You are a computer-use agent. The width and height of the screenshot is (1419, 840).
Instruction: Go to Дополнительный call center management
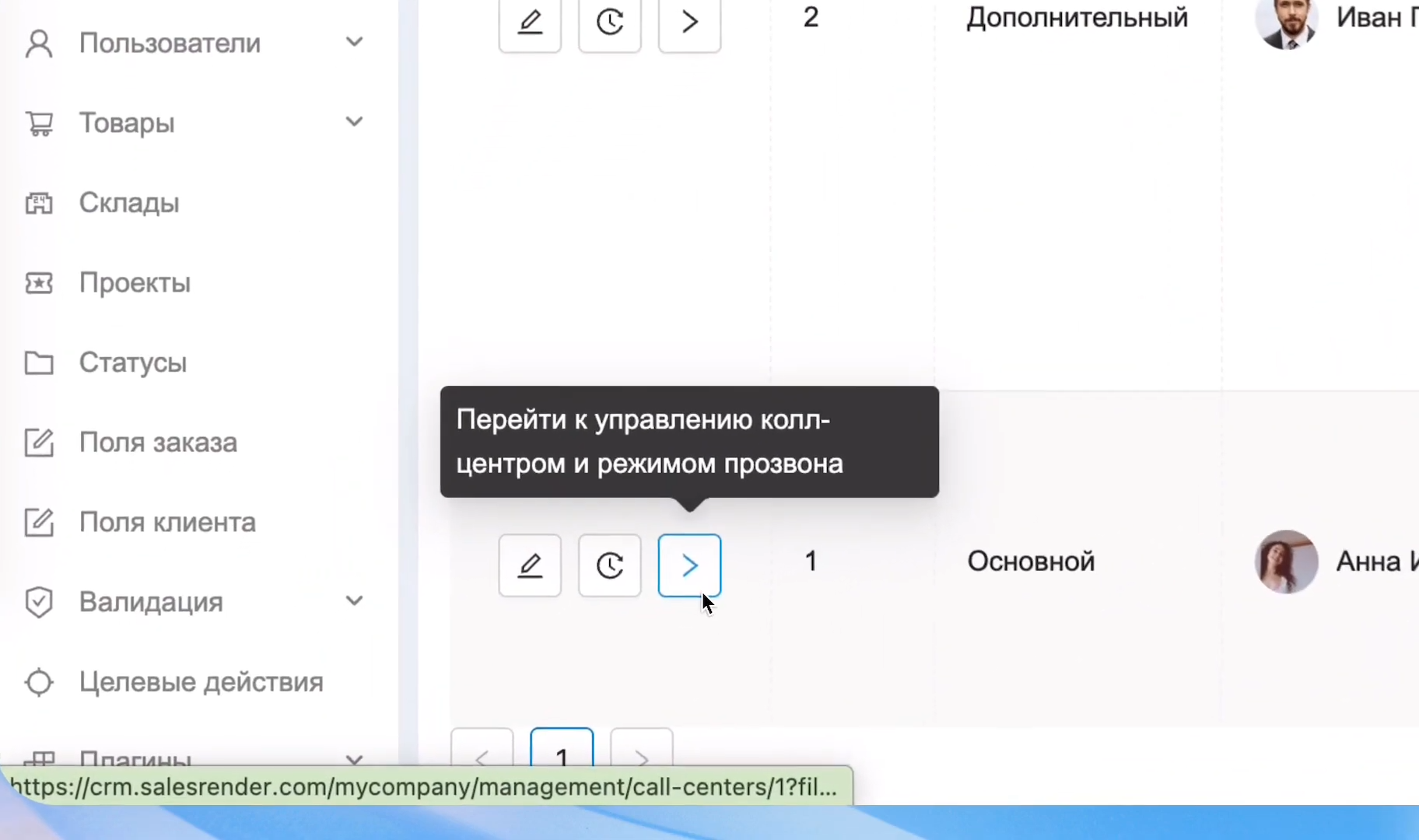[689, 23]
